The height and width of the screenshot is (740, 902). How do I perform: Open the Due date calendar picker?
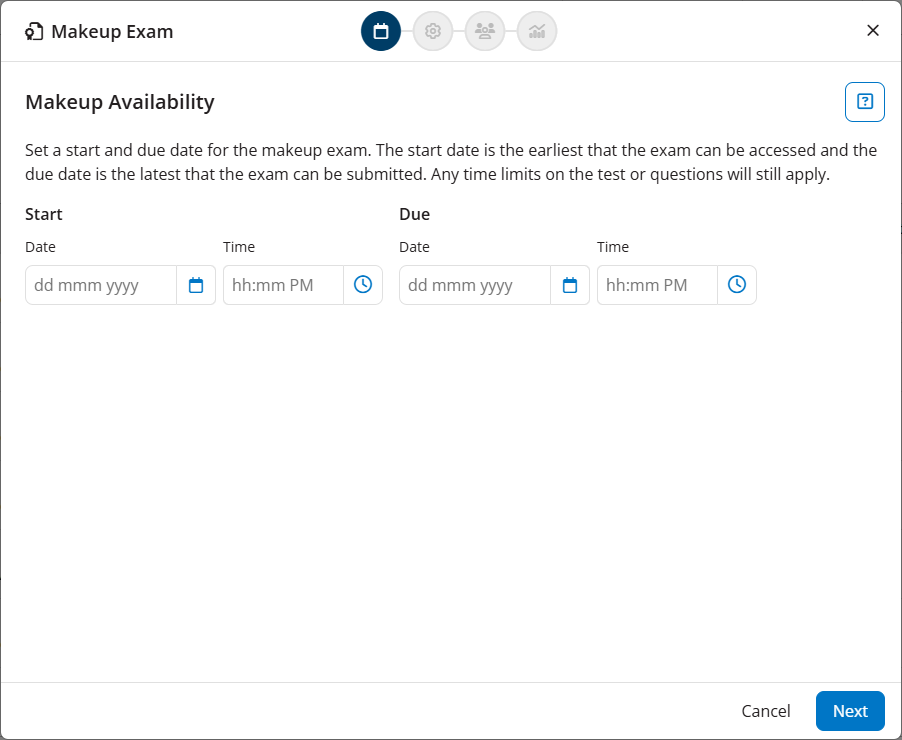coord(570,285)
